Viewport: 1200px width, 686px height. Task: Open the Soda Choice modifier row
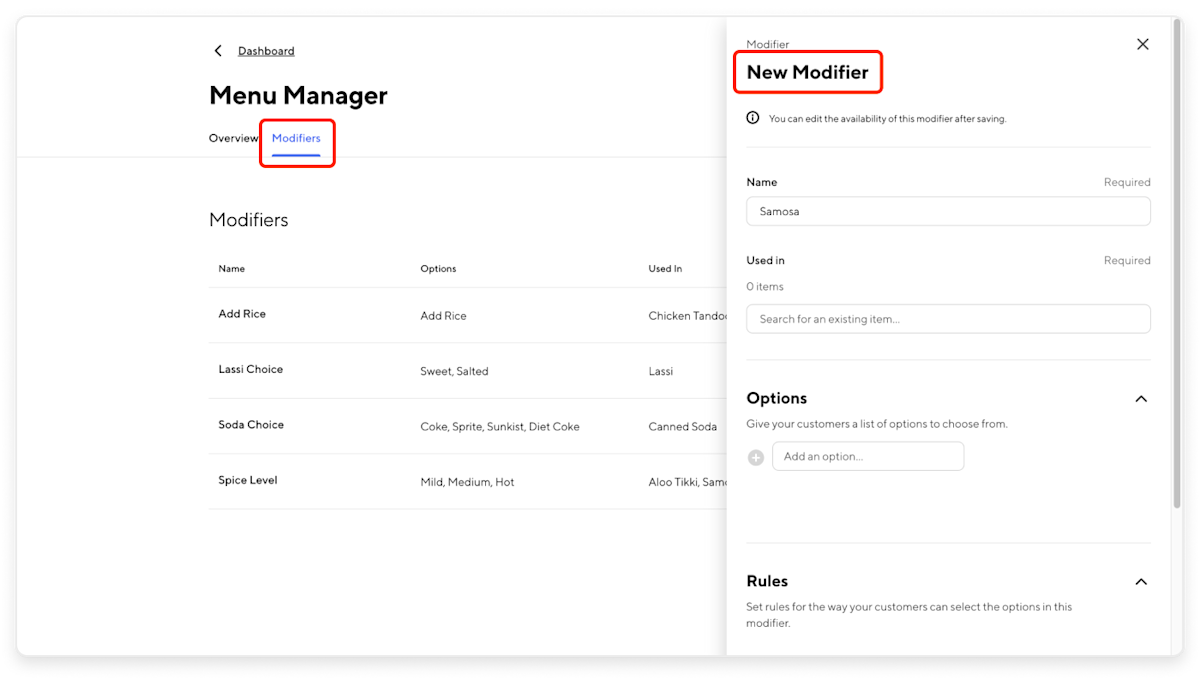pyautogui.click(x=468, y=426)
